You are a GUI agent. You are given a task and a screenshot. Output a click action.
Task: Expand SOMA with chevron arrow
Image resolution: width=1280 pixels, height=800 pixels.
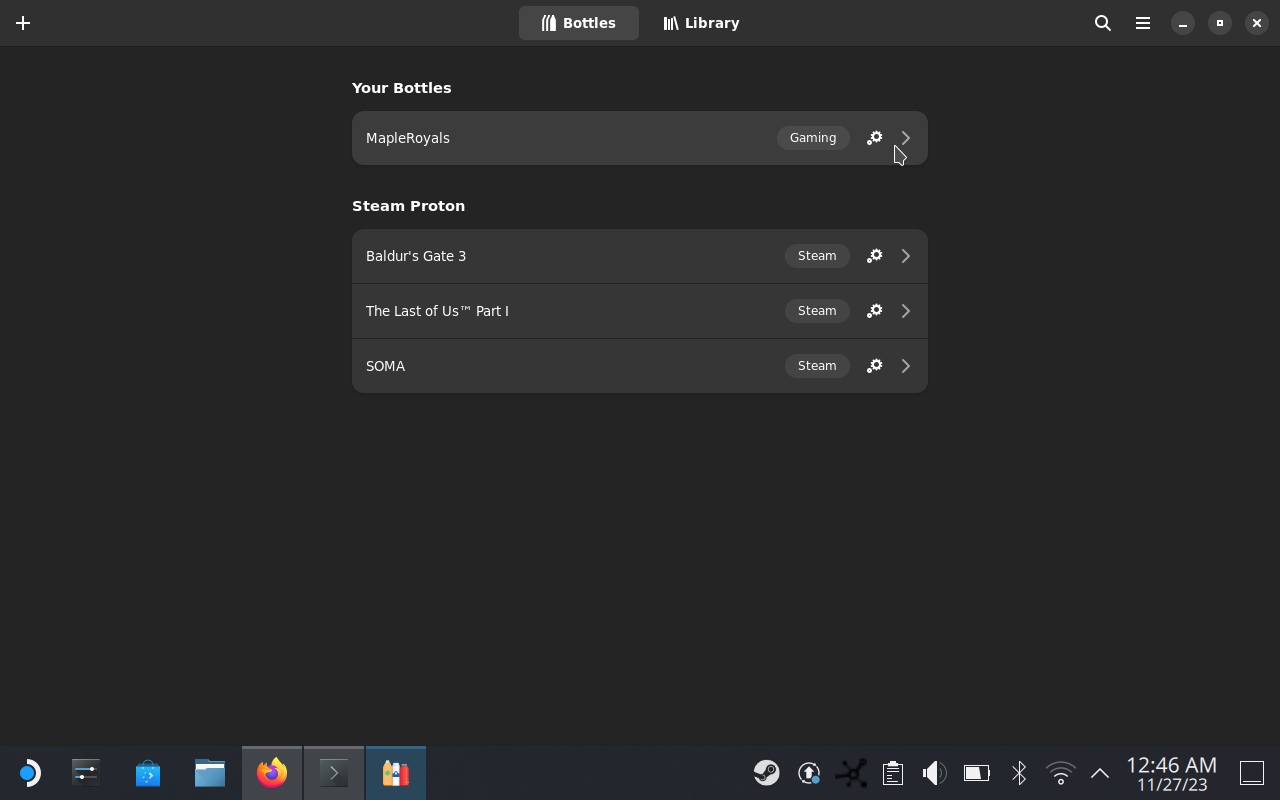pos(906,366)
